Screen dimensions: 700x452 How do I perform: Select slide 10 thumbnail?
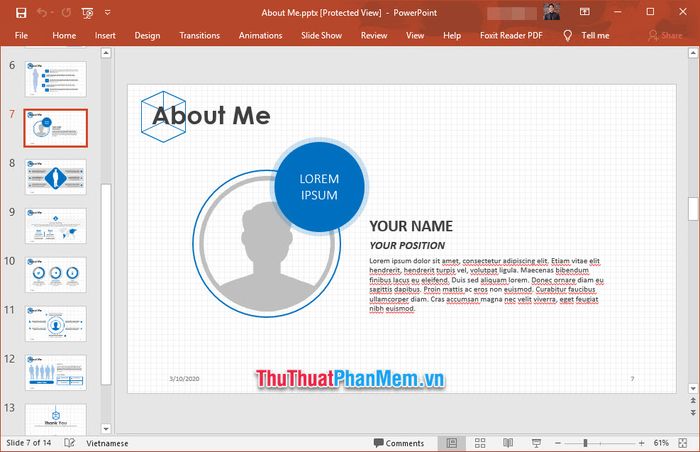tap(56, 275)
